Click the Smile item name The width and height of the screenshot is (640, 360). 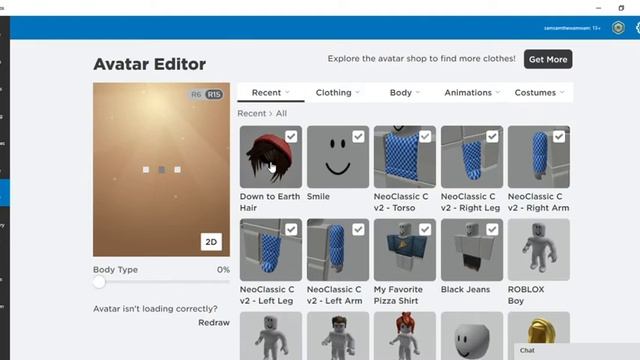coord(318,196)
